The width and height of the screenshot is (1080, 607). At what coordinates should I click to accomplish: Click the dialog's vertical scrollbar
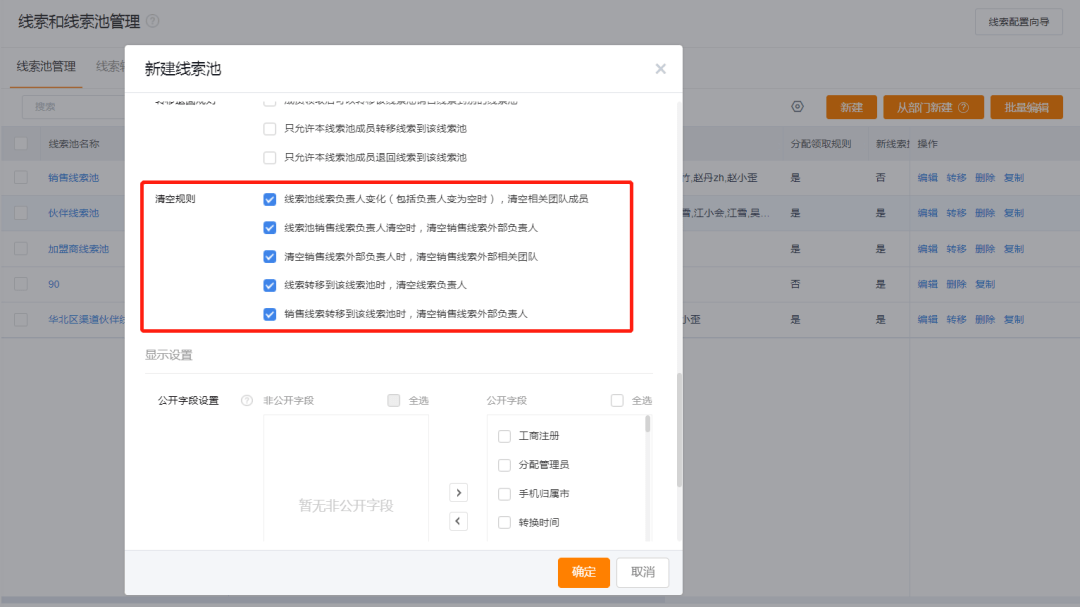(679, 430)
